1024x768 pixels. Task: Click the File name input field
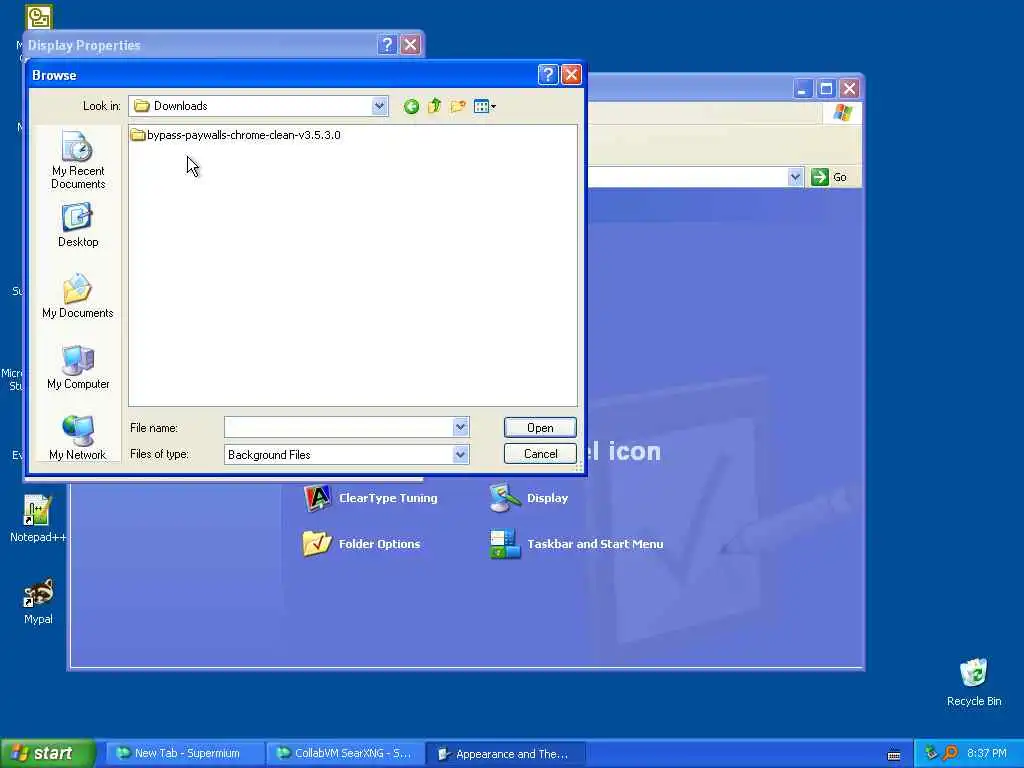click(338, 428)
